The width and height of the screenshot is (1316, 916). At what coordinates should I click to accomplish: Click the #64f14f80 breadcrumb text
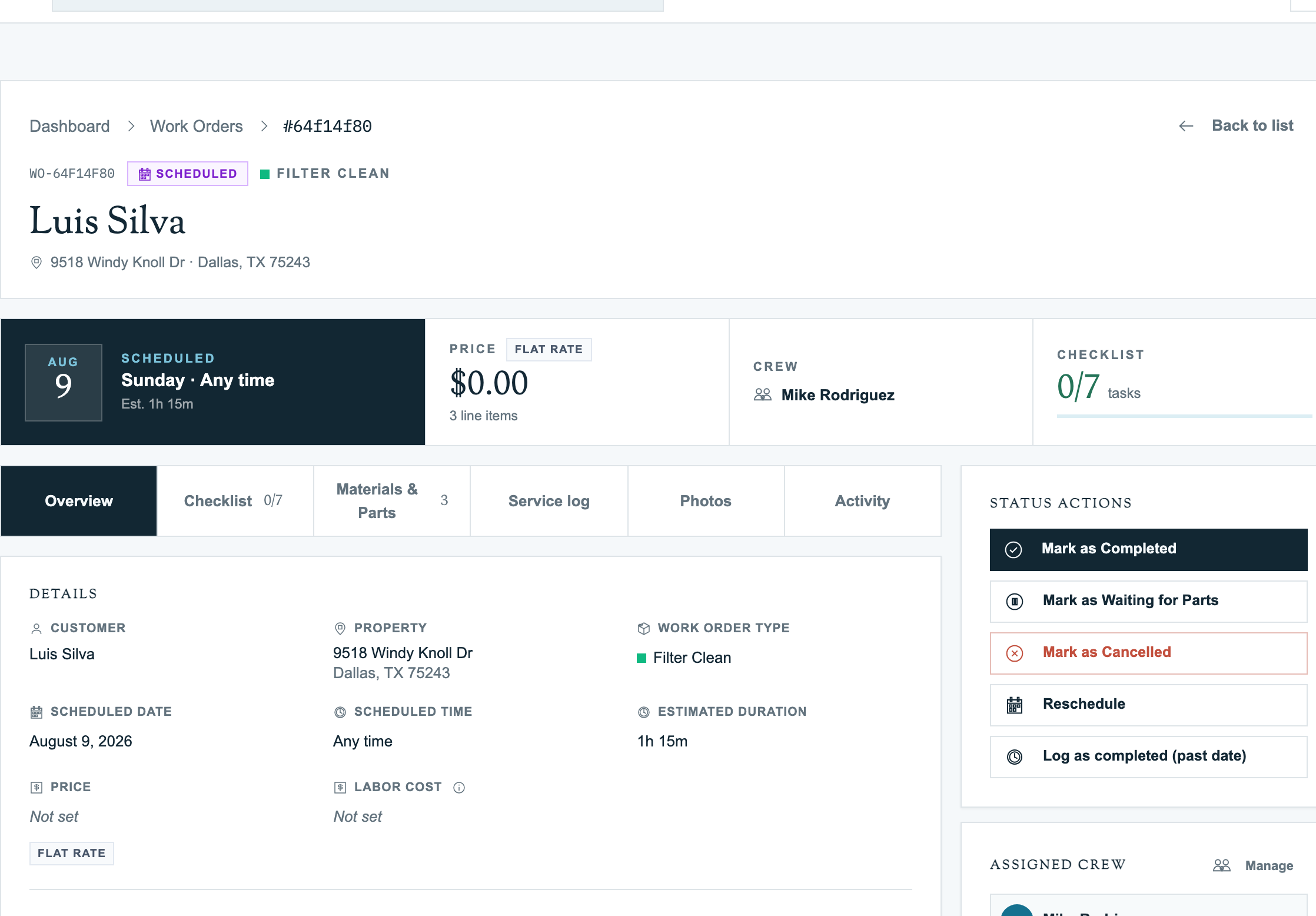327,126
